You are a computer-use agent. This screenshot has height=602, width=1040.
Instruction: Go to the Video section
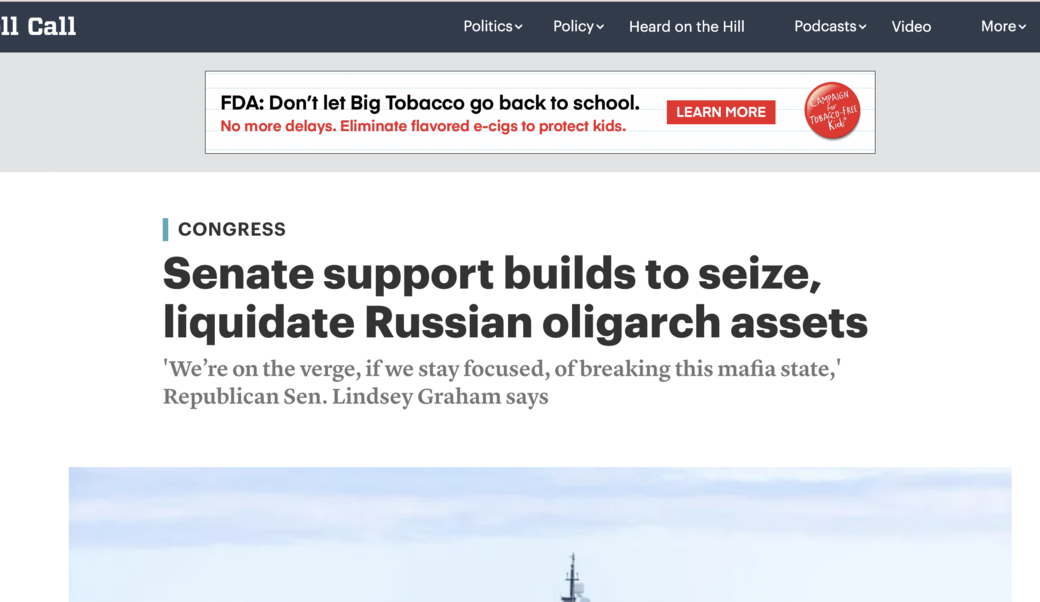point(911,27)
